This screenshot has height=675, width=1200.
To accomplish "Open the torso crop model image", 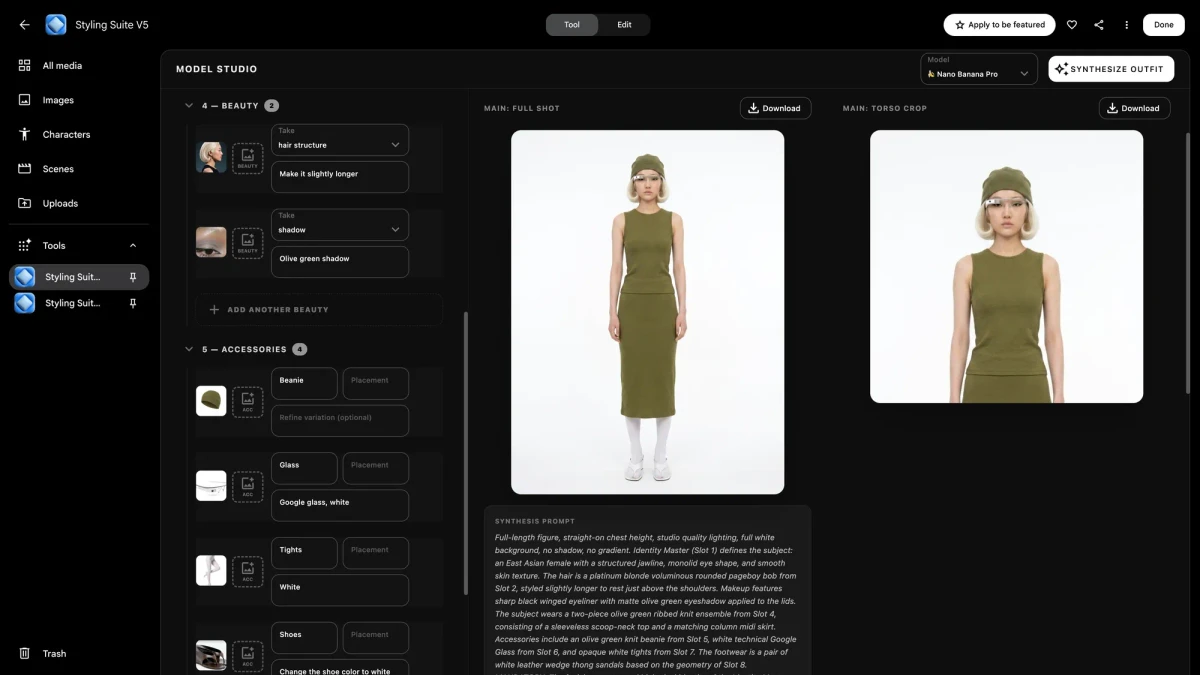I will [x=1006, y=267].
